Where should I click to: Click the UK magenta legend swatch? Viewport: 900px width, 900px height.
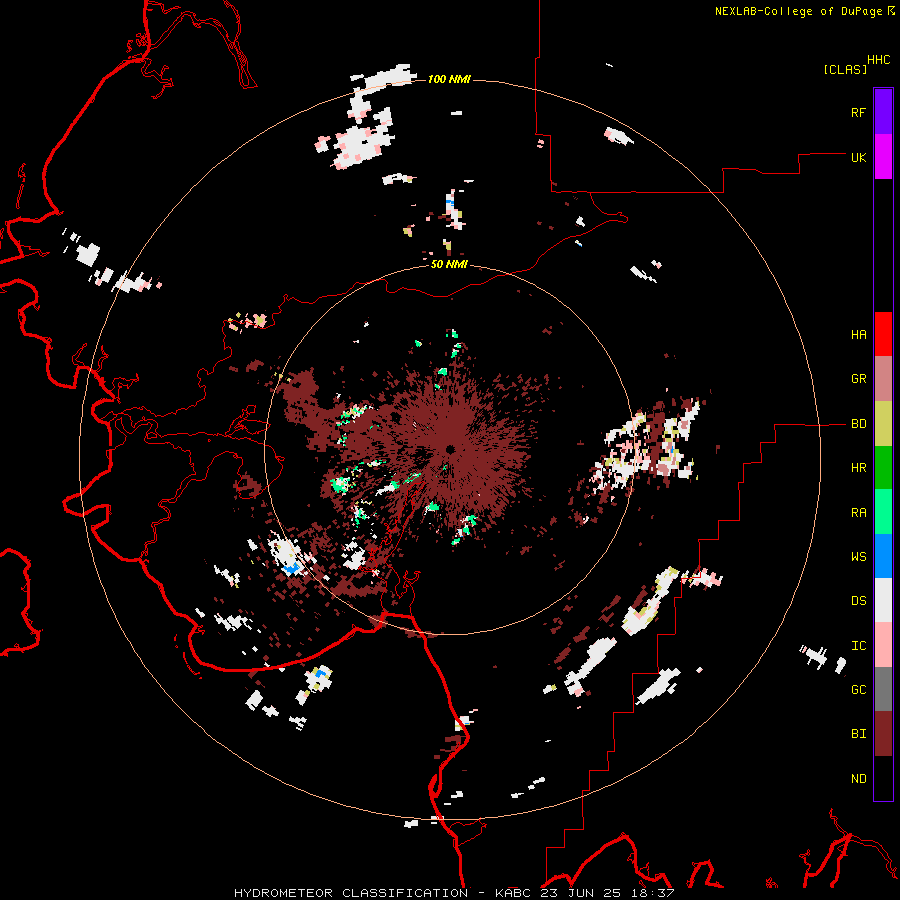click(x=883, y=156)
